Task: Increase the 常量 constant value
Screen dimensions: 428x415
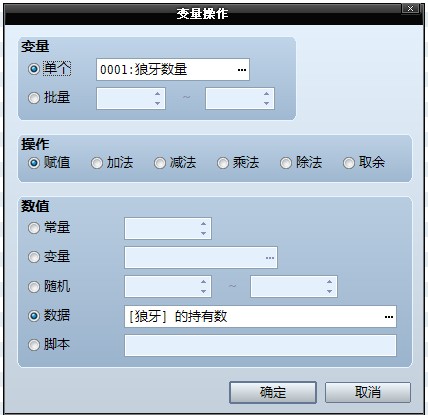Action: tap(203, 224)
